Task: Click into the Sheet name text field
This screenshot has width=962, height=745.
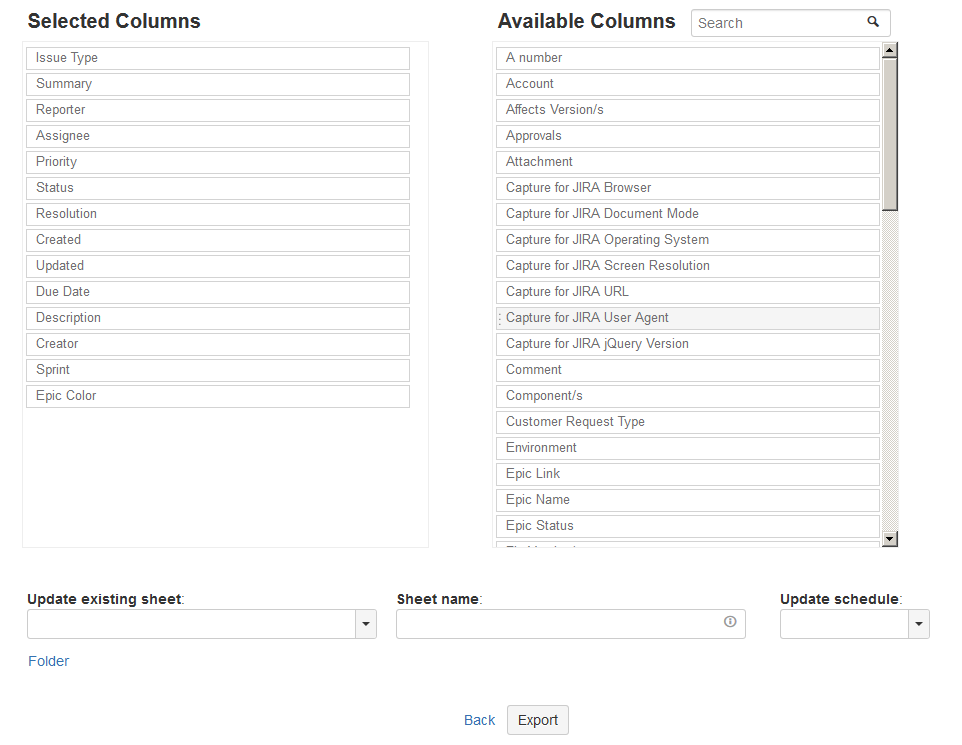Action: (560, 624)
